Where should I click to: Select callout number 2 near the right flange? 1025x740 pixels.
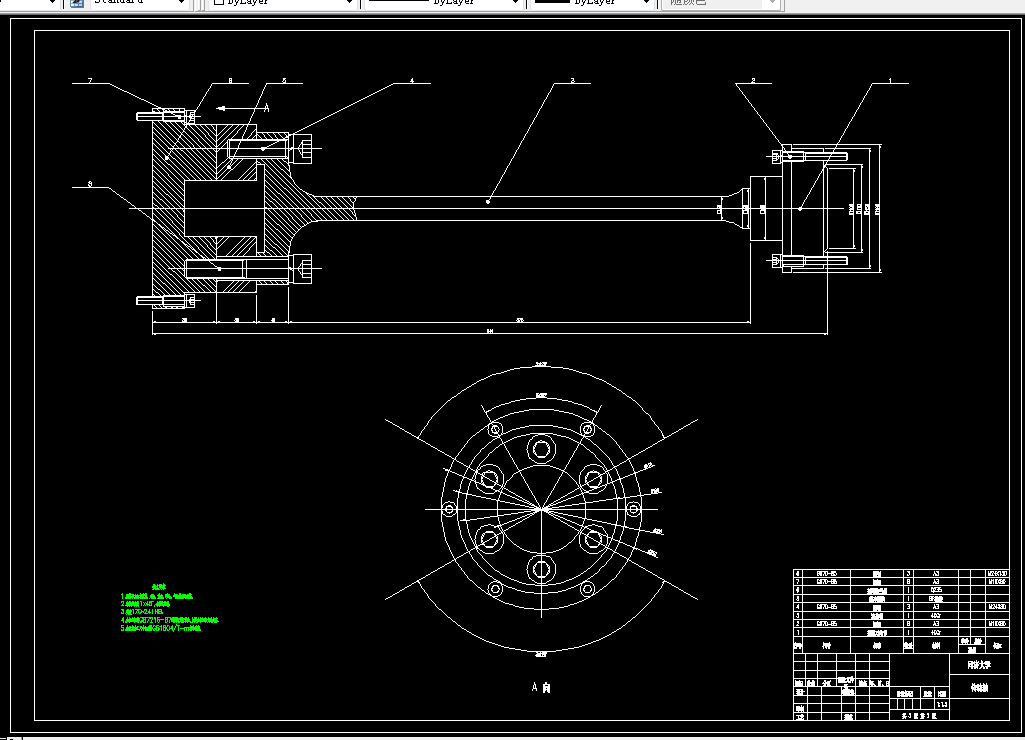coord(753,80)
